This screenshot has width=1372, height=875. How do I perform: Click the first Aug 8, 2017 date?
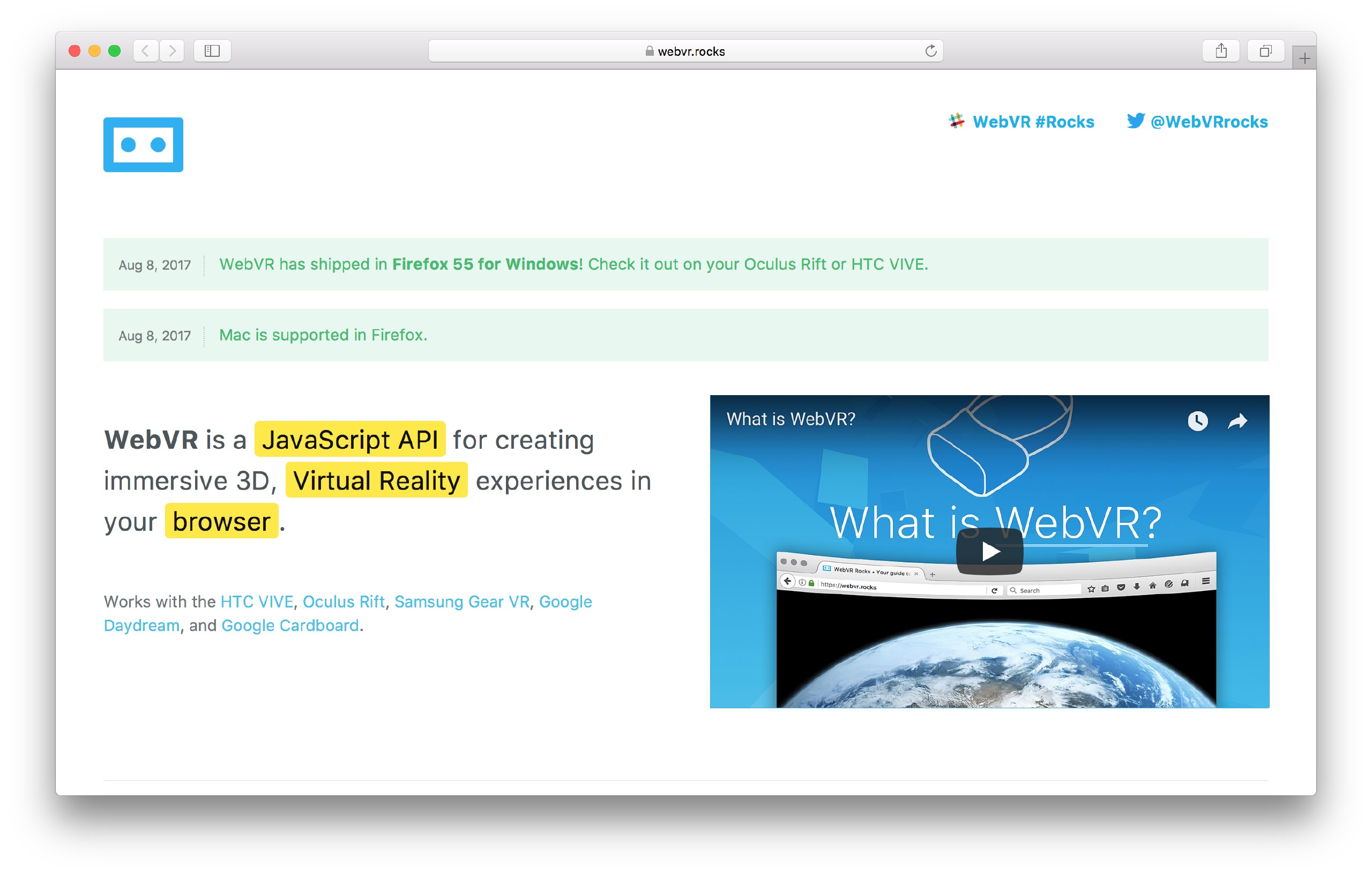(154, 265)
